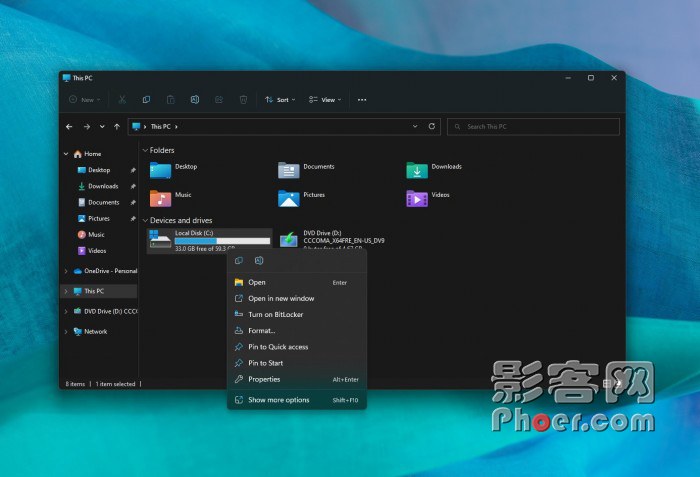Click the This PC address breadcrumb
Viewport: 700px width, 477px height.
161,127
